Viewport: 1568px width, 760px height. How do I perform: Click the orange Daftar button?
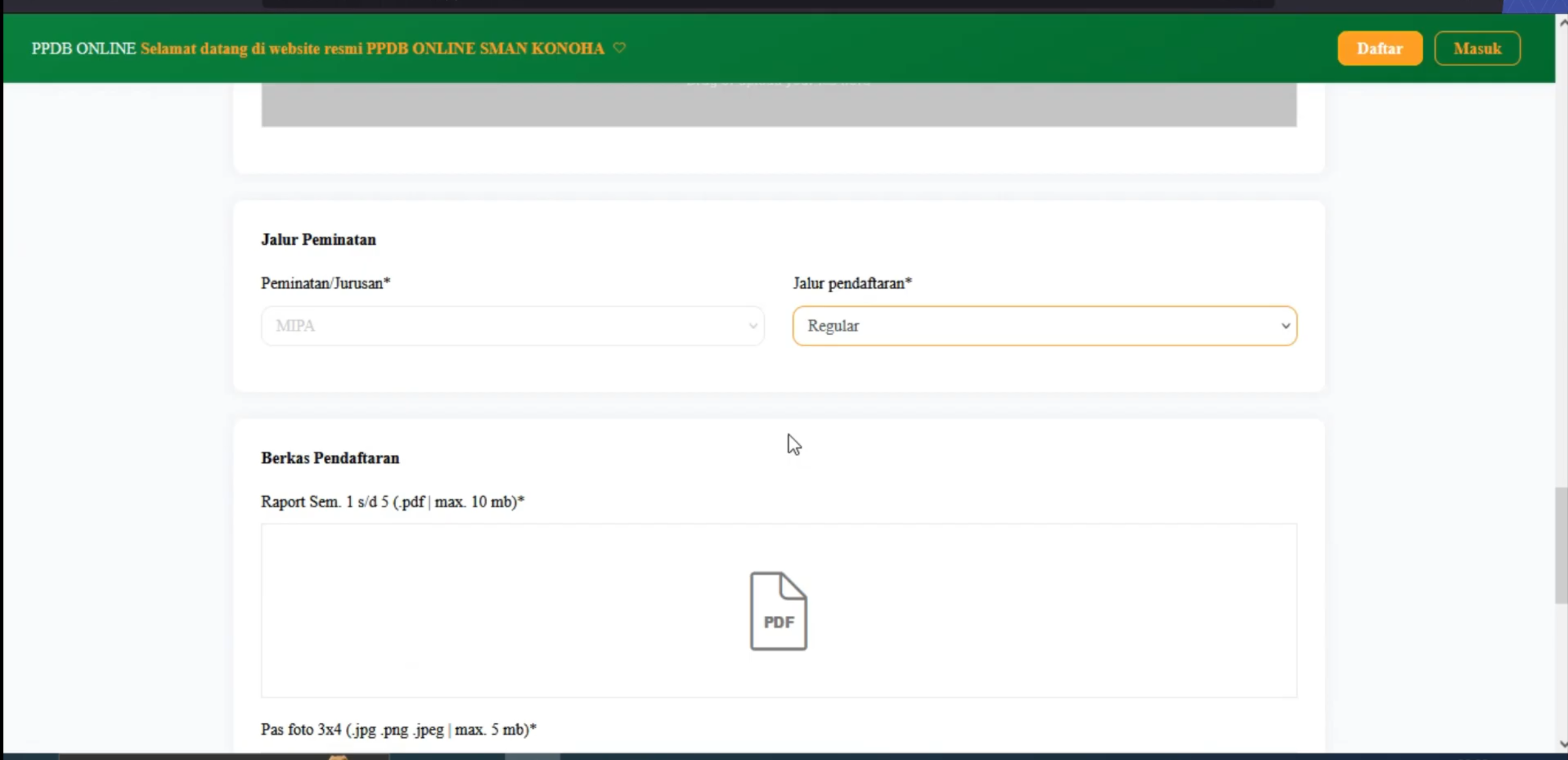point(1380,48)
